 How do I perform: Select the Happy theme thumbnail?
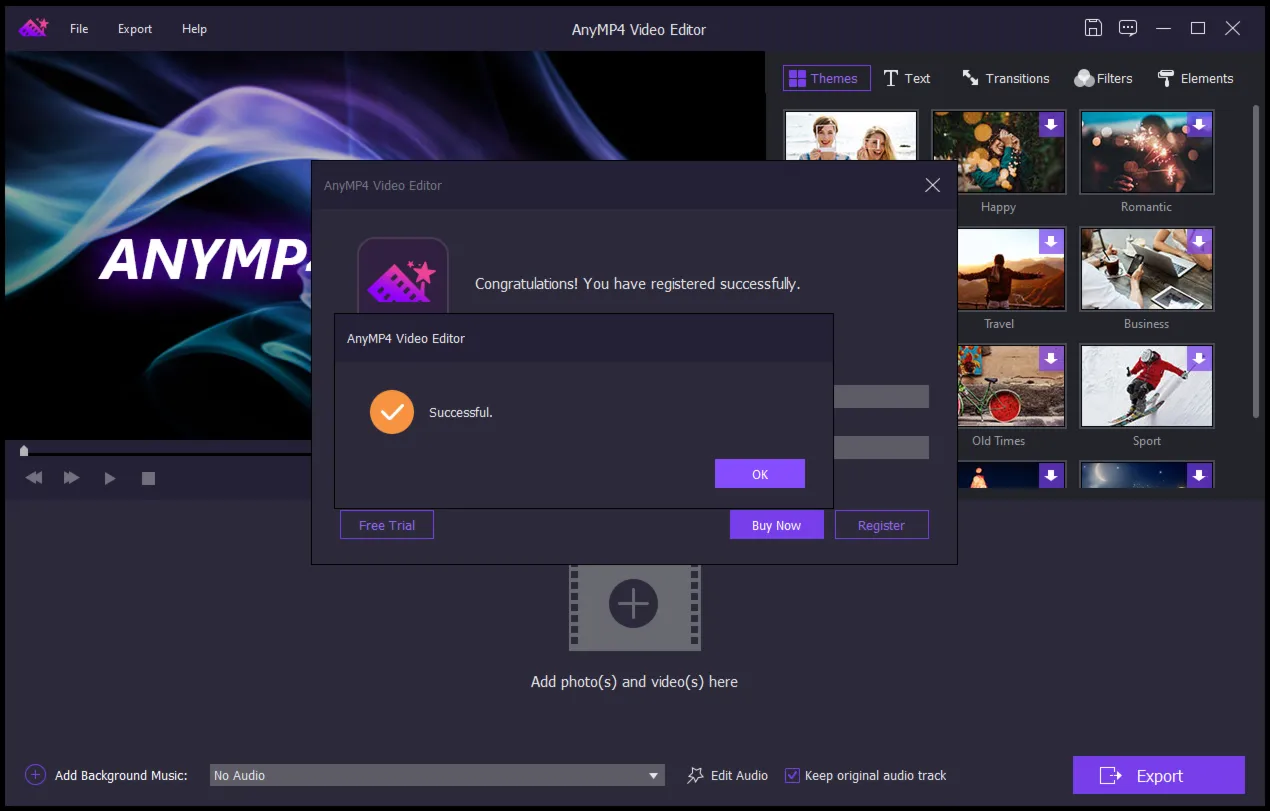pos(998,152)
